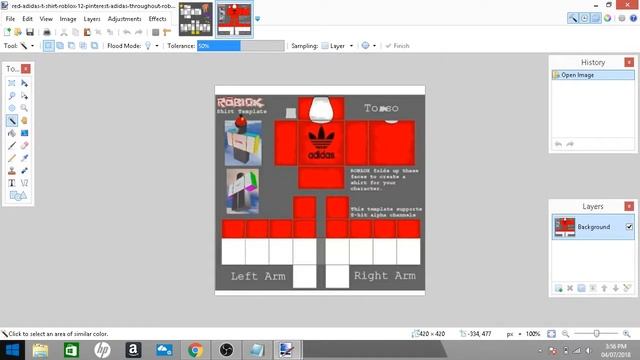The image size is (640, 360).
Task: Toggle the Layers window button
Action: (x=596, y=18)
